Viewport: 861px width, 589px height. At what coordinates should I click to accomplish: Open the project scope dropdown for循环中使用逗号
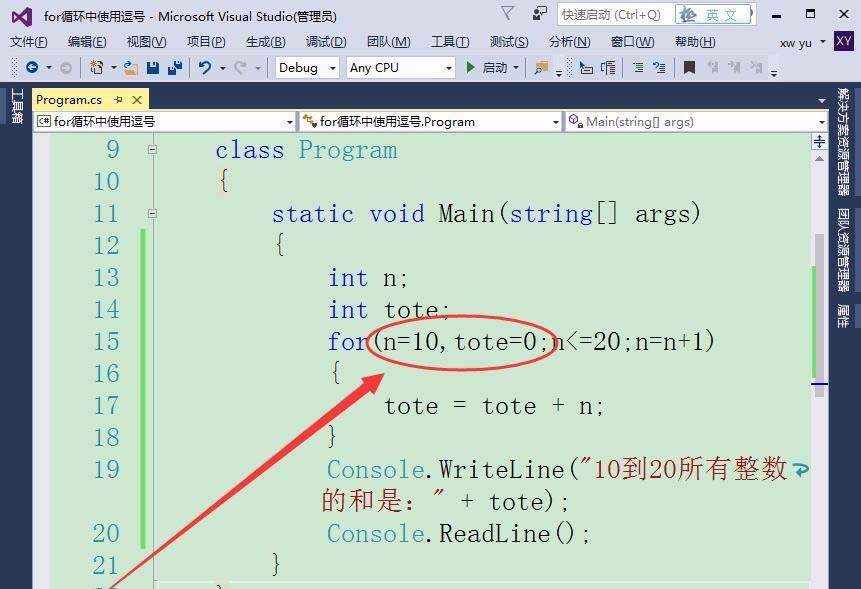point(165,121)
